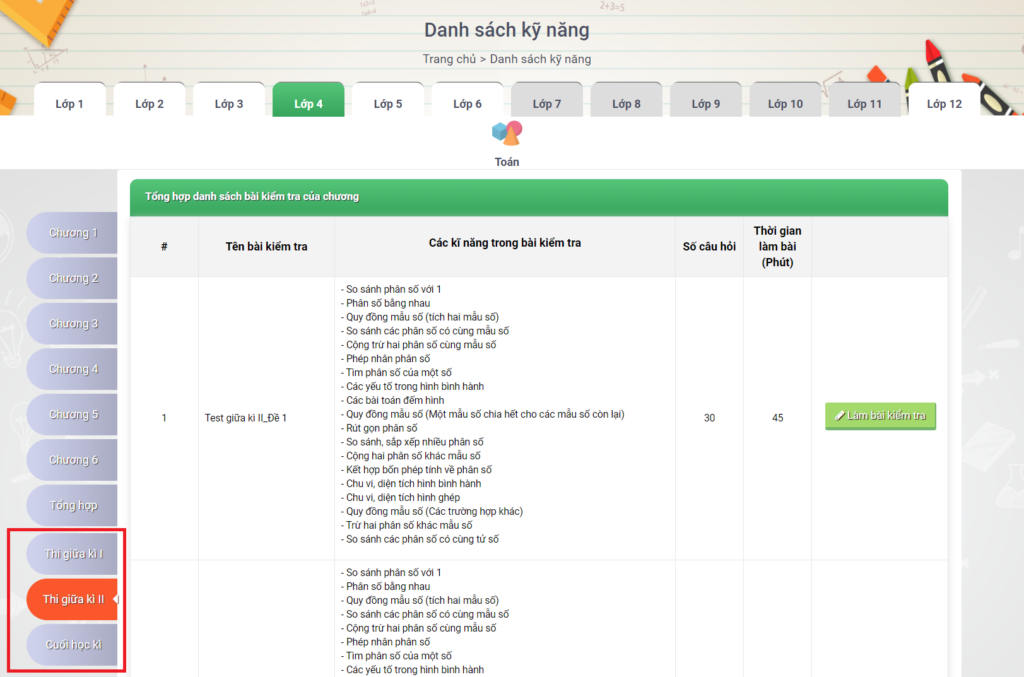Open Chương 1 in the sidebar
Screen dimensions: 1024x677
(72, 233)
